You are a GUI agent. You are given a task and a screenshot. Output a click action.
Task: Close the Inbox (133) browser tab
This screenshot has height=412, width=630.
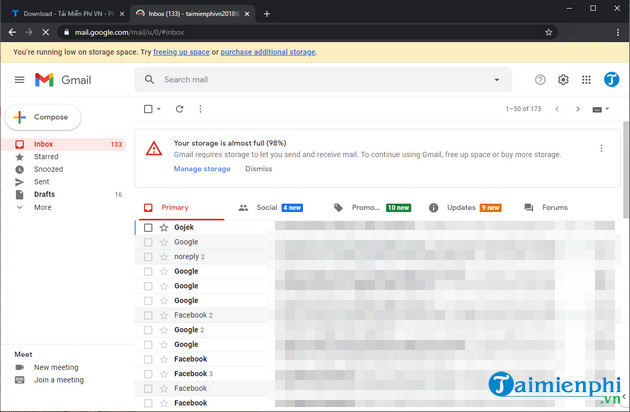click(247, 14)
